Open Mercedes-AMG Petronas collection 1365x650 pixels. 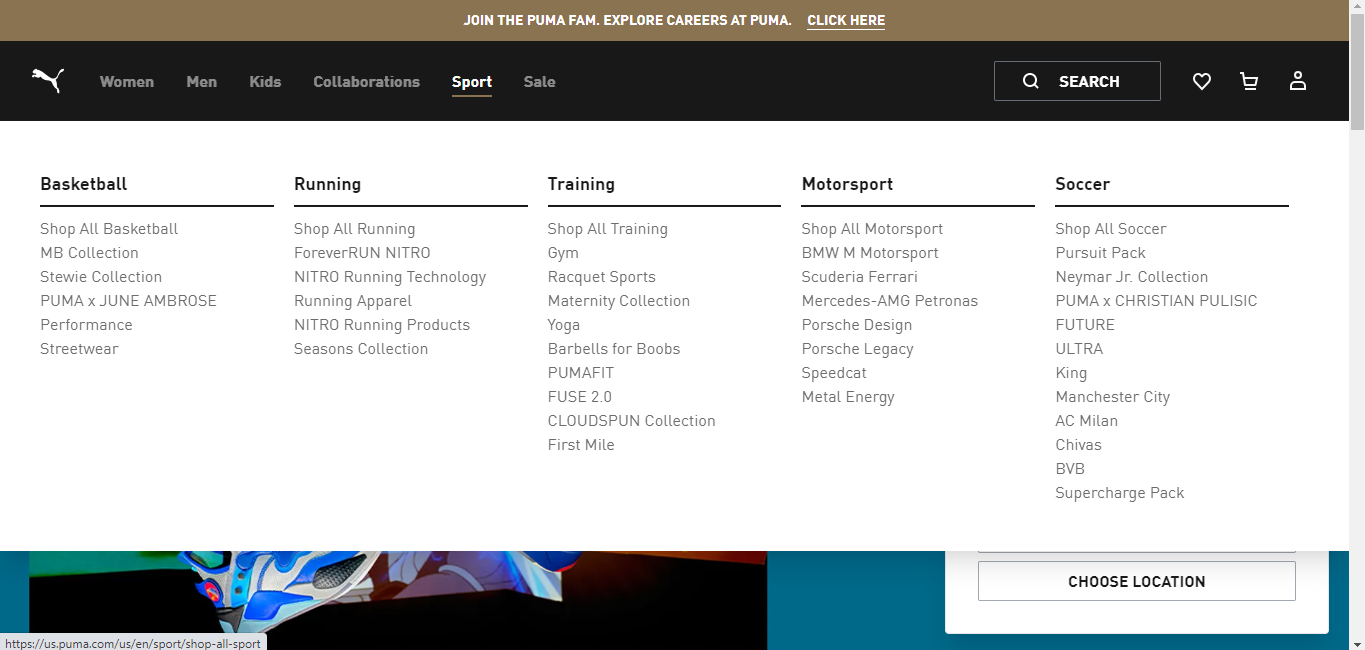pos(890,301)
